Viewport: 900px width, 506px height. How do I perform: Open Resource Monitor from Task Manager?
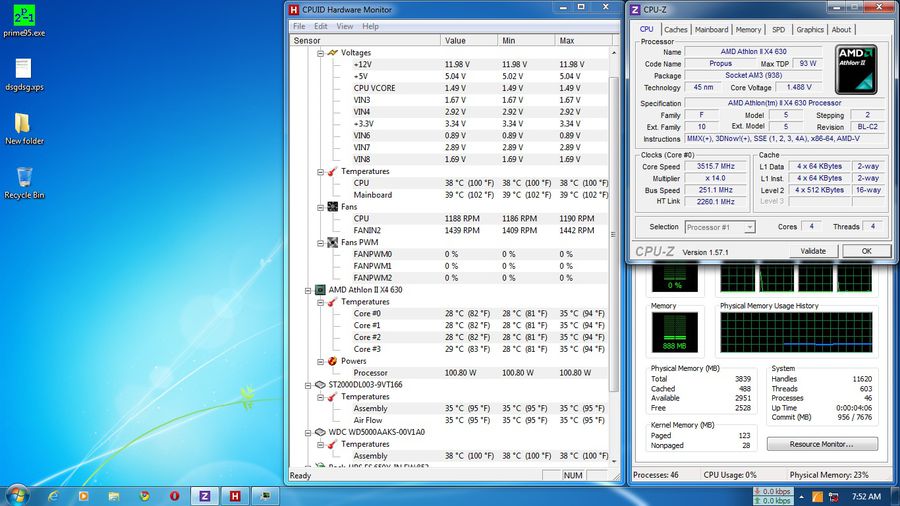(x=821, y=444)
